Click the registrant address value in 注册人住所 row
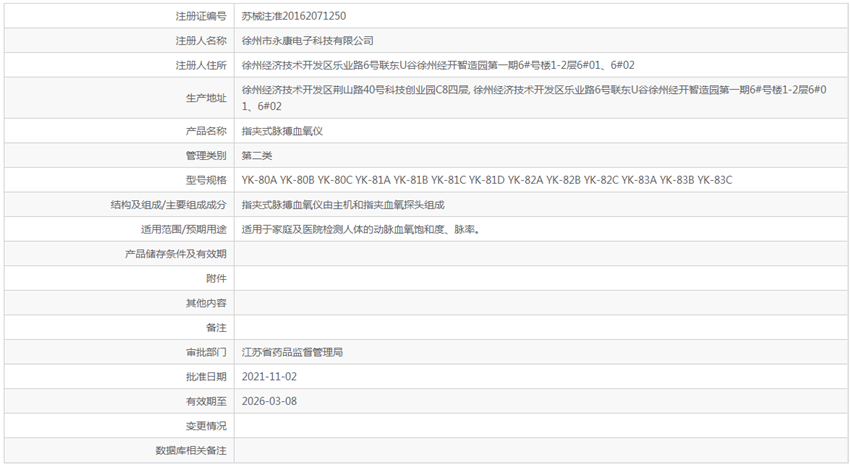The width and height of the screenshot is (850, 464). [x=437, y=65]
